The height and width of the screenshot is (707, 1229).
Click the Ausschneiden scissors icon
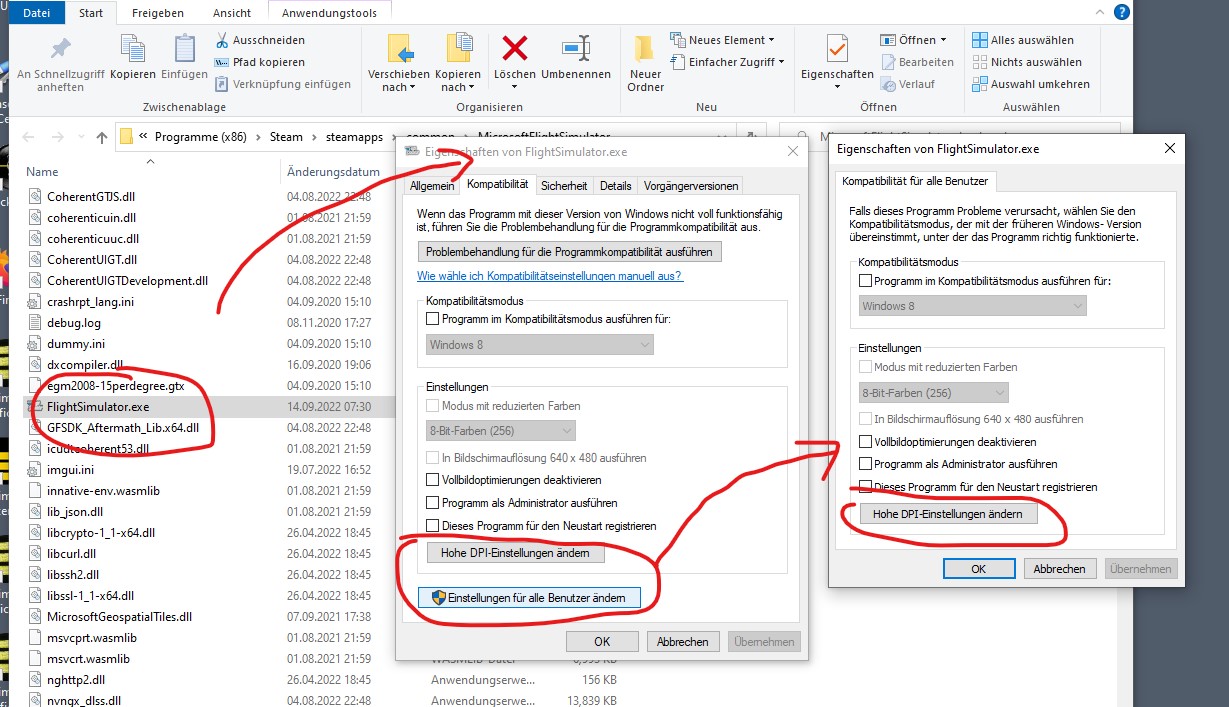click(223, 40)
